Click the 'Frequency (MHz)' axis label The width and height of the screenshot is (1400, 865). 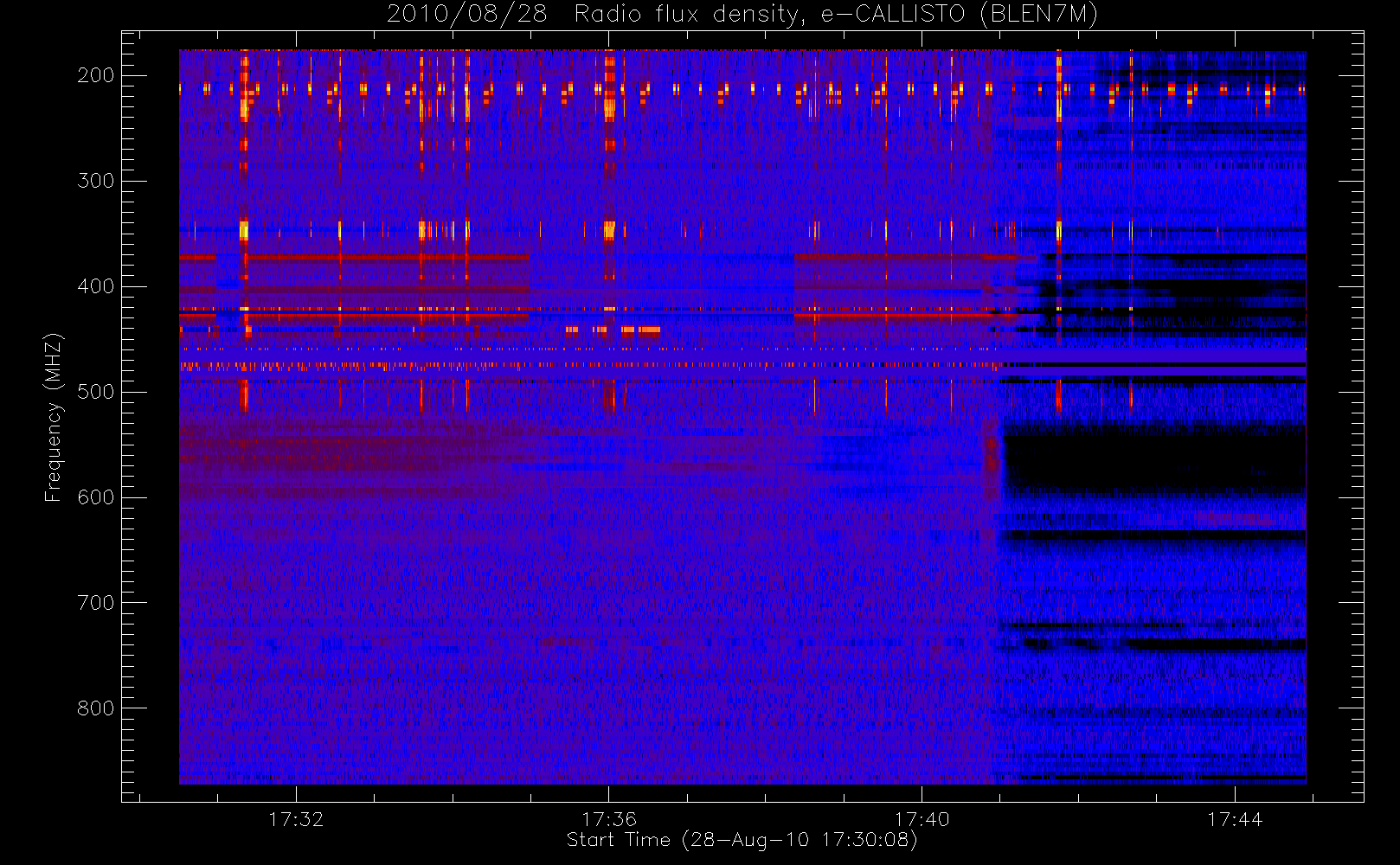(x=54, y=417)
